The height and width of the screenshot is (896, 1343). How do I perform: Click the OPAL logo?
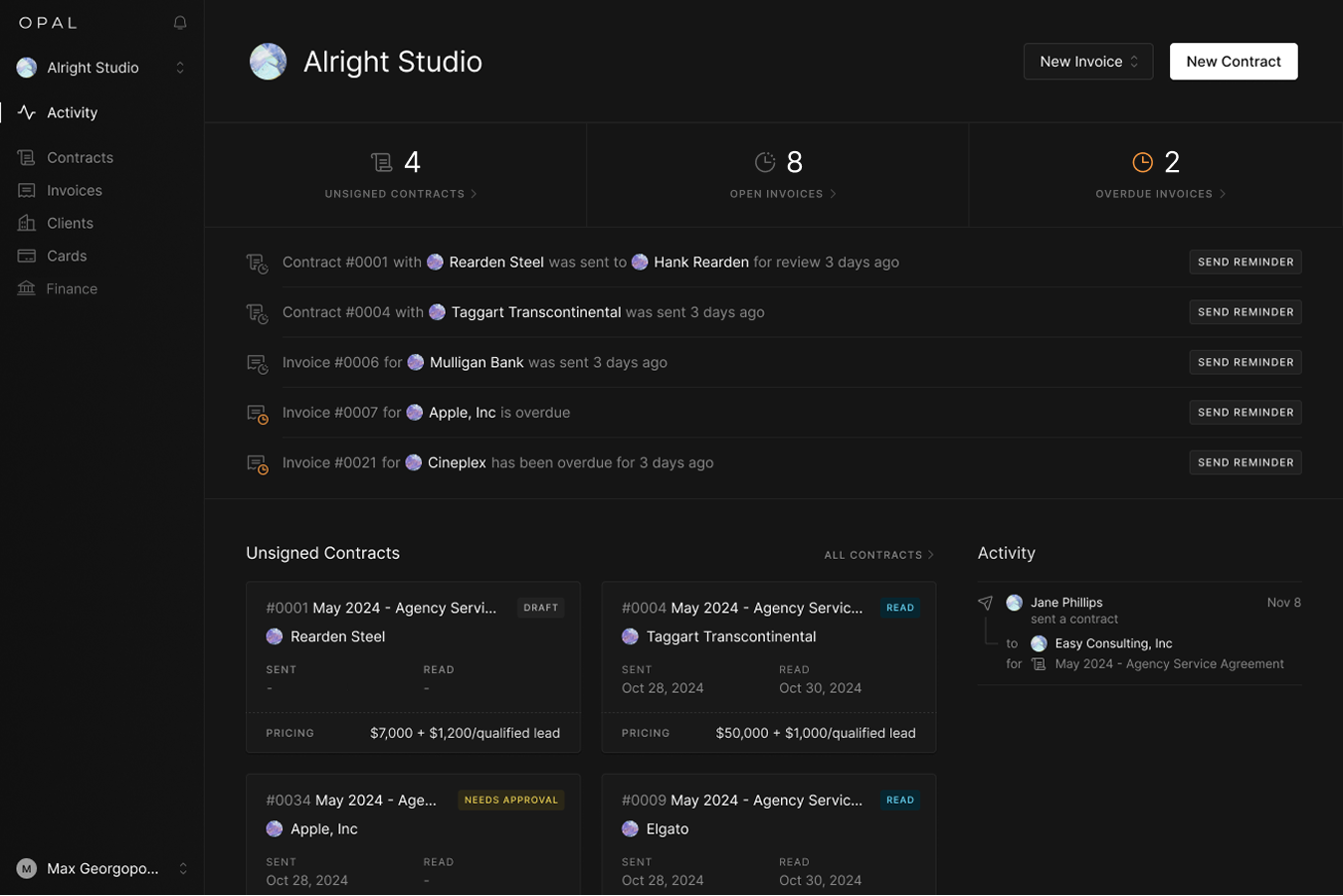pyautogui.click(x=48, y=23)
